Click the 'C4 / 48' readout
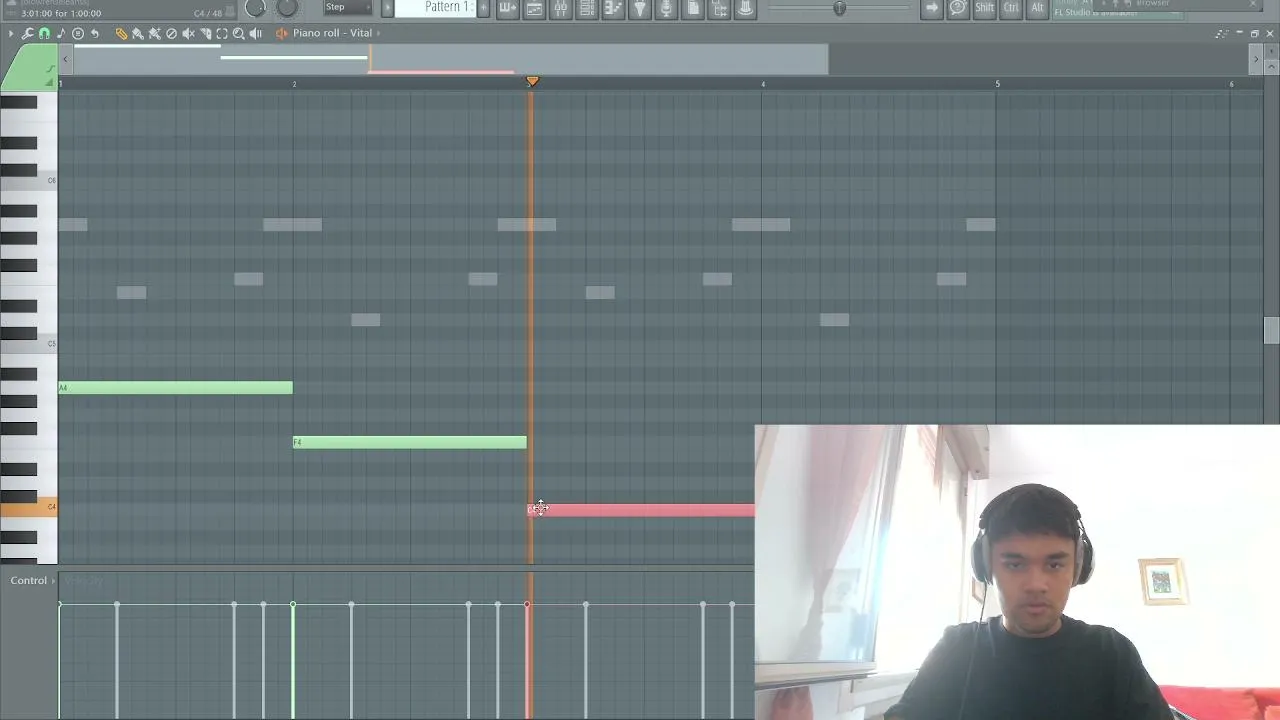Image resolution: width=1280 pixels, height=720 pixels. click(208, 14)
